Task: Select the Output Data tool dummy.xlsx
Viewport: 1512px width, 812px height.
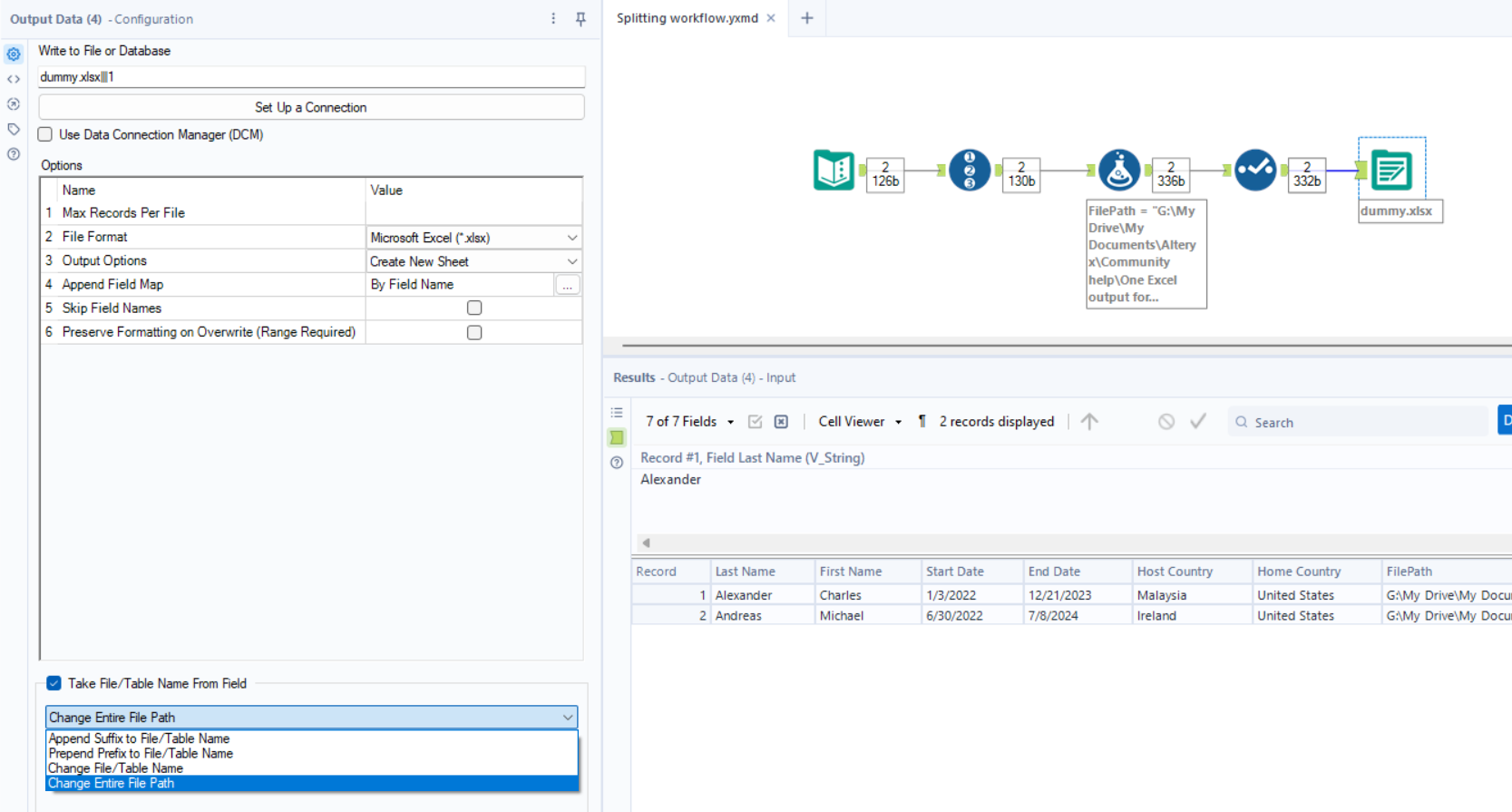Action: point(1390,170)
